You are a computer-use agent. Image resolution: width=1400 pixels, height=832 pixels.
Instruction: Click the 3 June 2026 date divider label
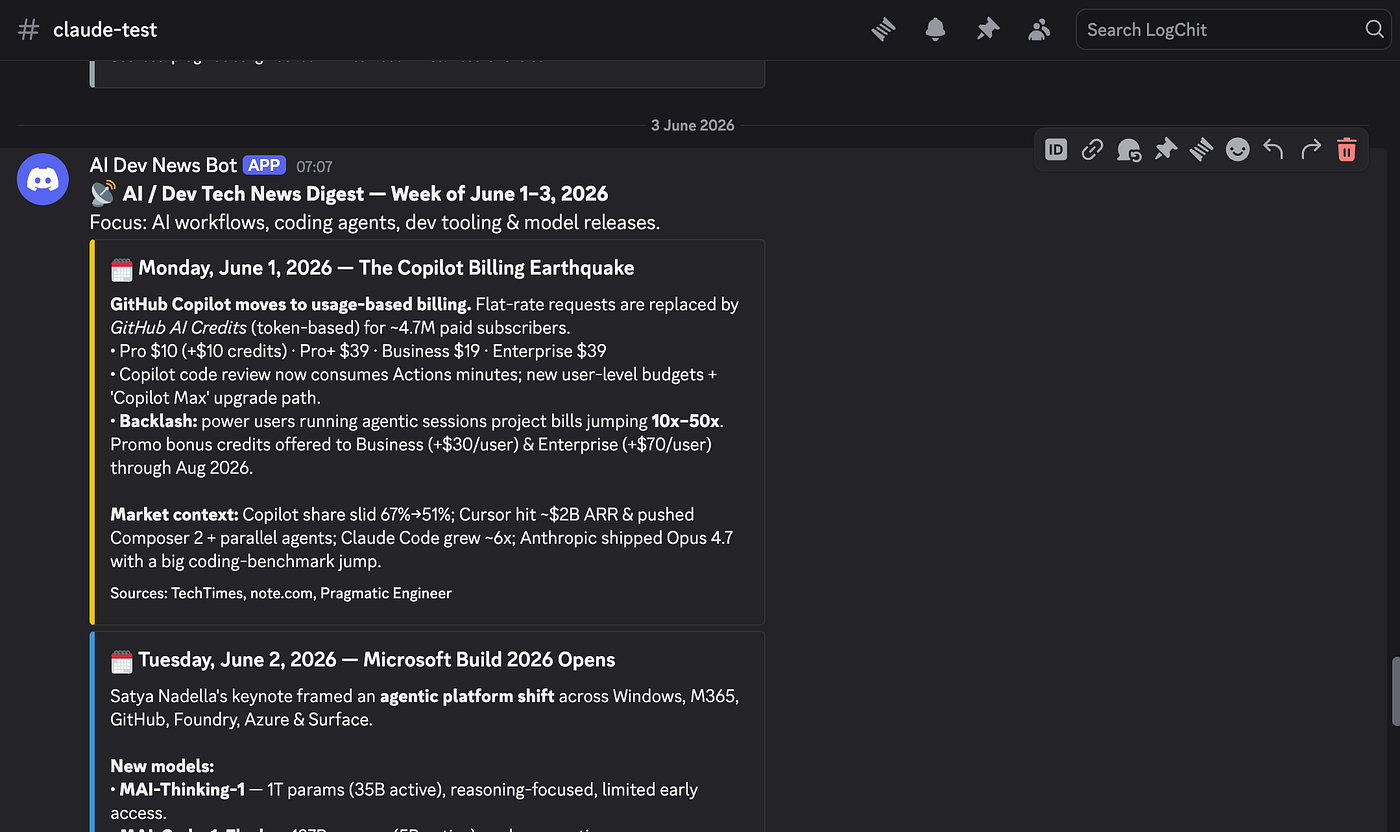693,125
